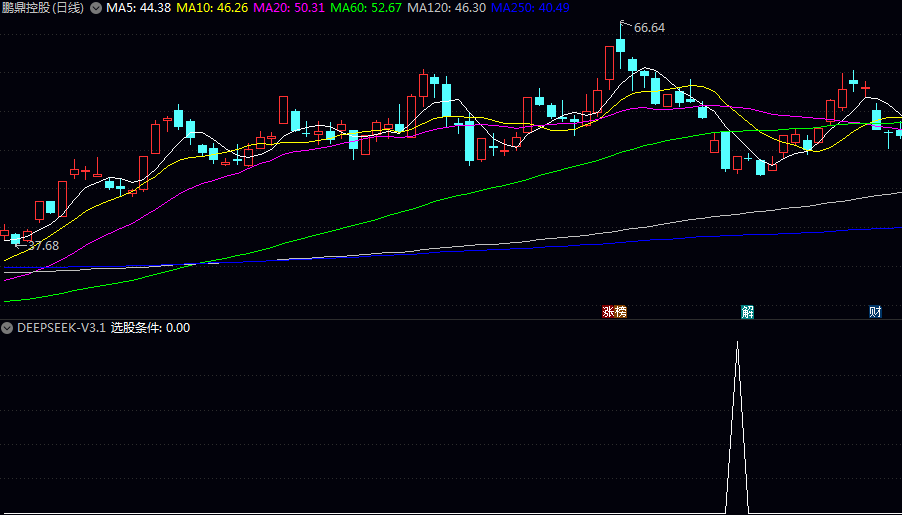
Task: Select the lowest candlestick near 37.68
Action: tap(15, 238)
